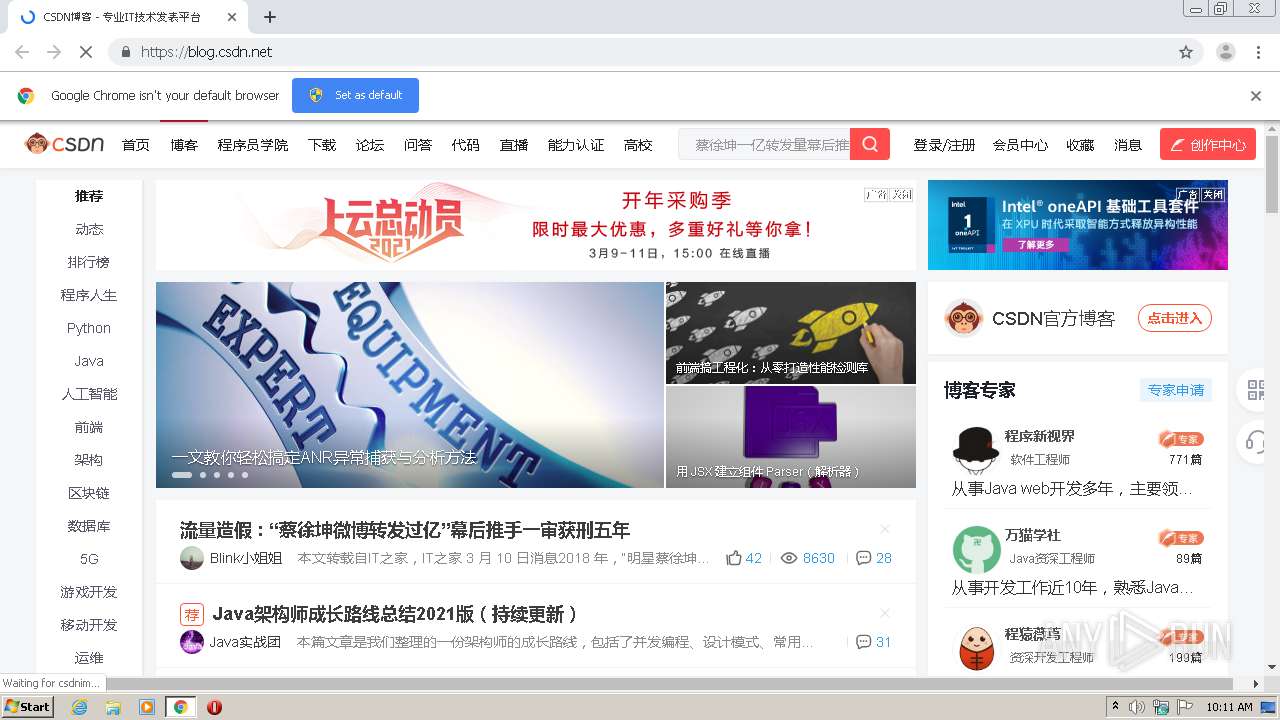Show hidden system tray icons

pos(1116,707)
